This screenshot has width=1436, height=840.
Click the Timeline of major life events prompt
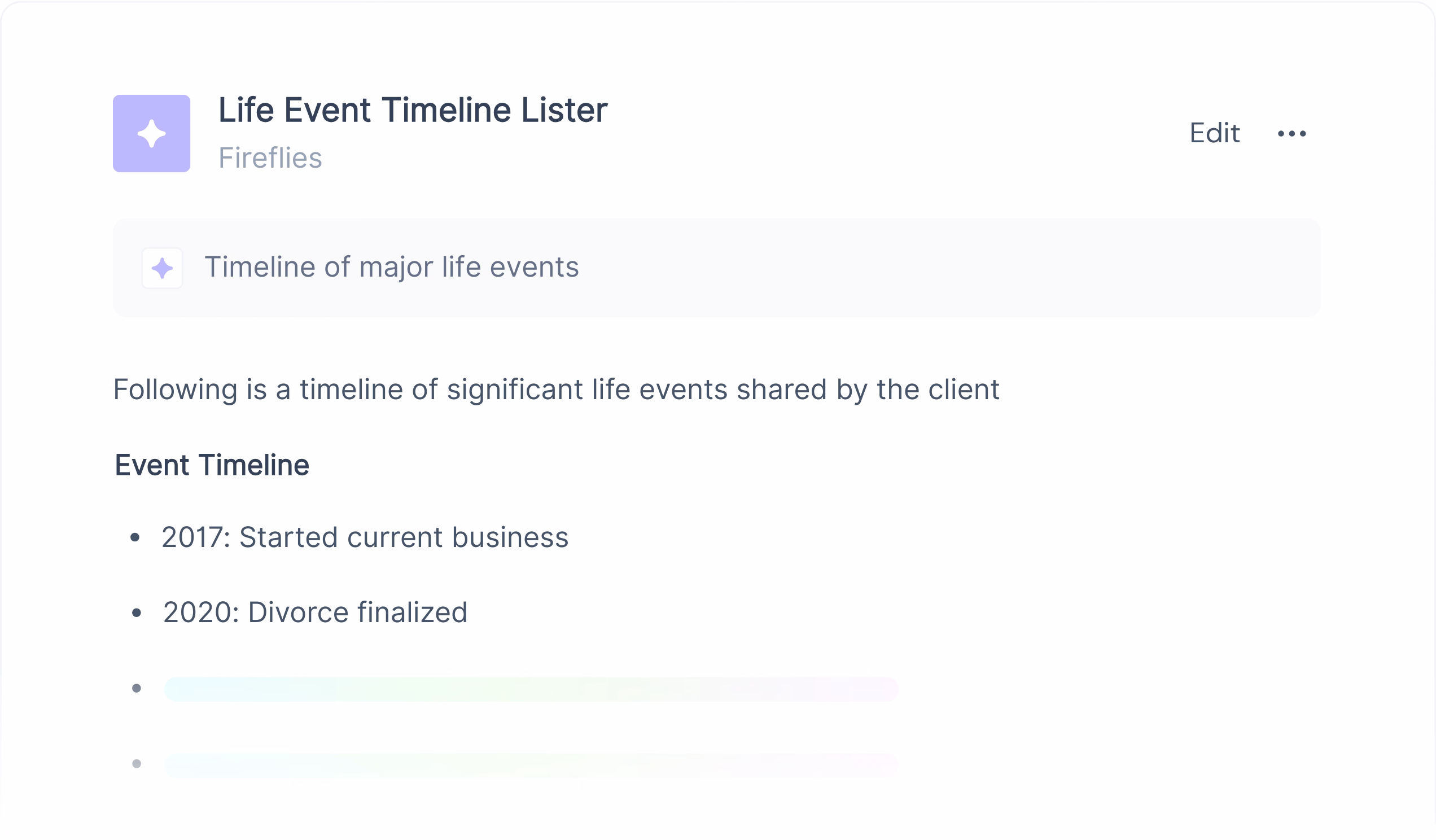coord(392,266)
